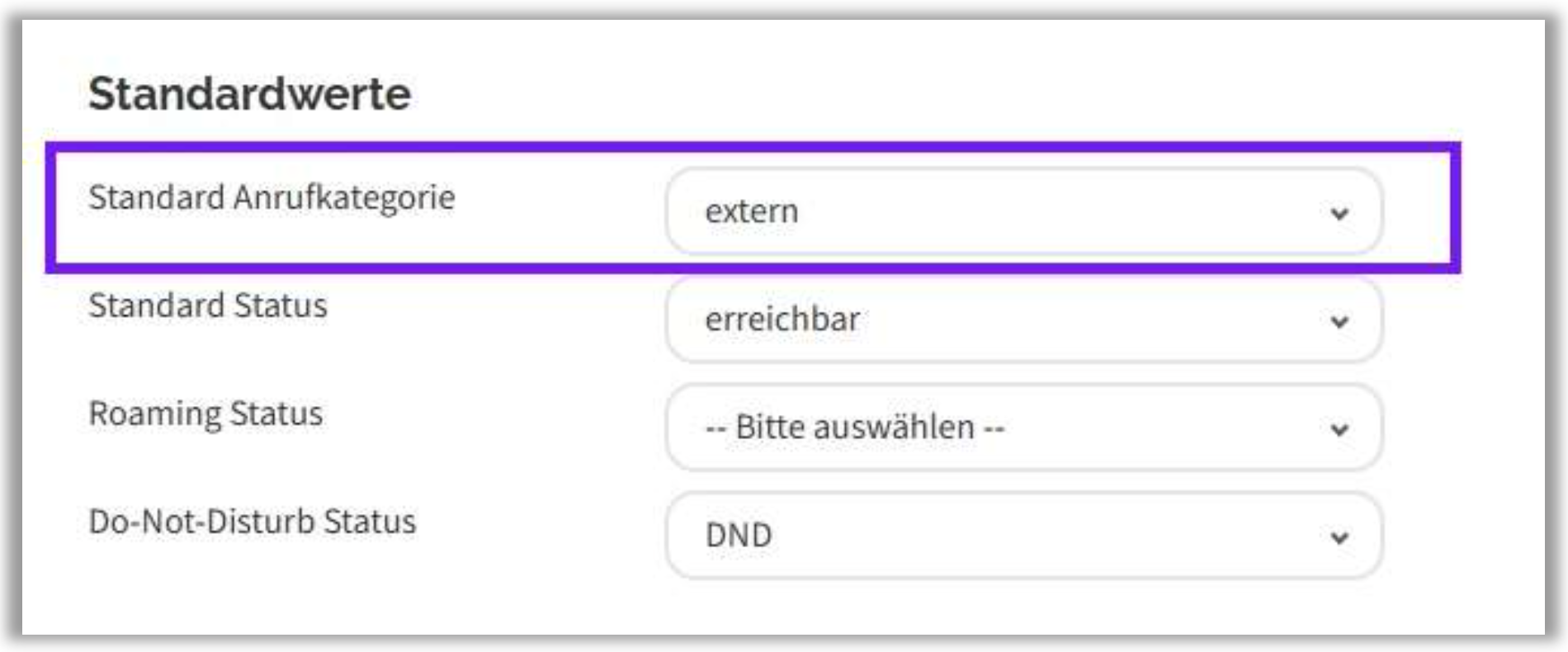Screen dimensions: 1568x652
Task: Click the Standardwerte section heading
Action: tap(249, 93)
